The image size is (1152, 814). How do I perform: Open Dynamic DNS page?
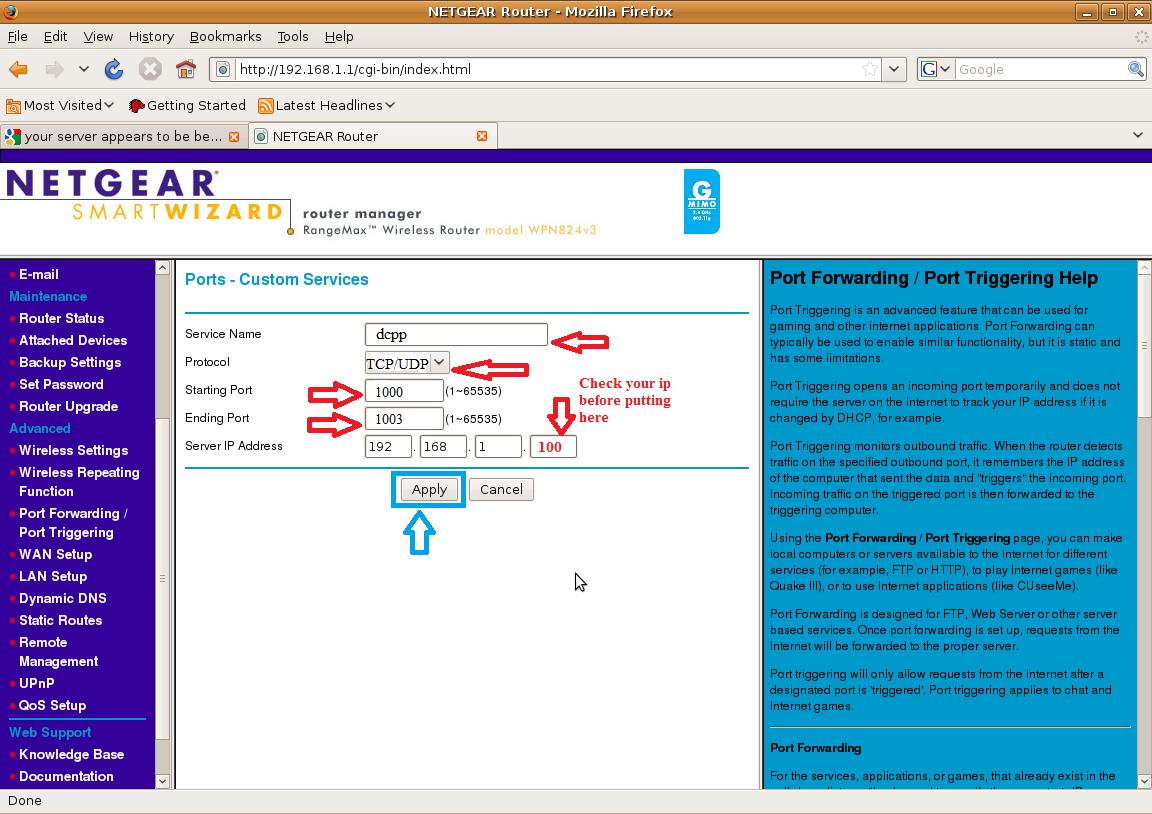click(x=62, y=599)
